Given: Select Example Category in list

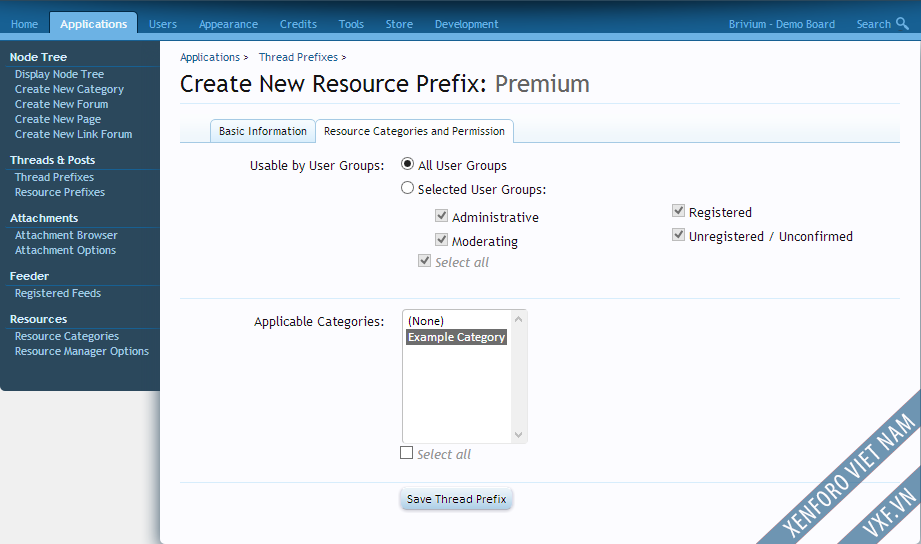Looking at the screenshot, I should [x=456, y=337].
